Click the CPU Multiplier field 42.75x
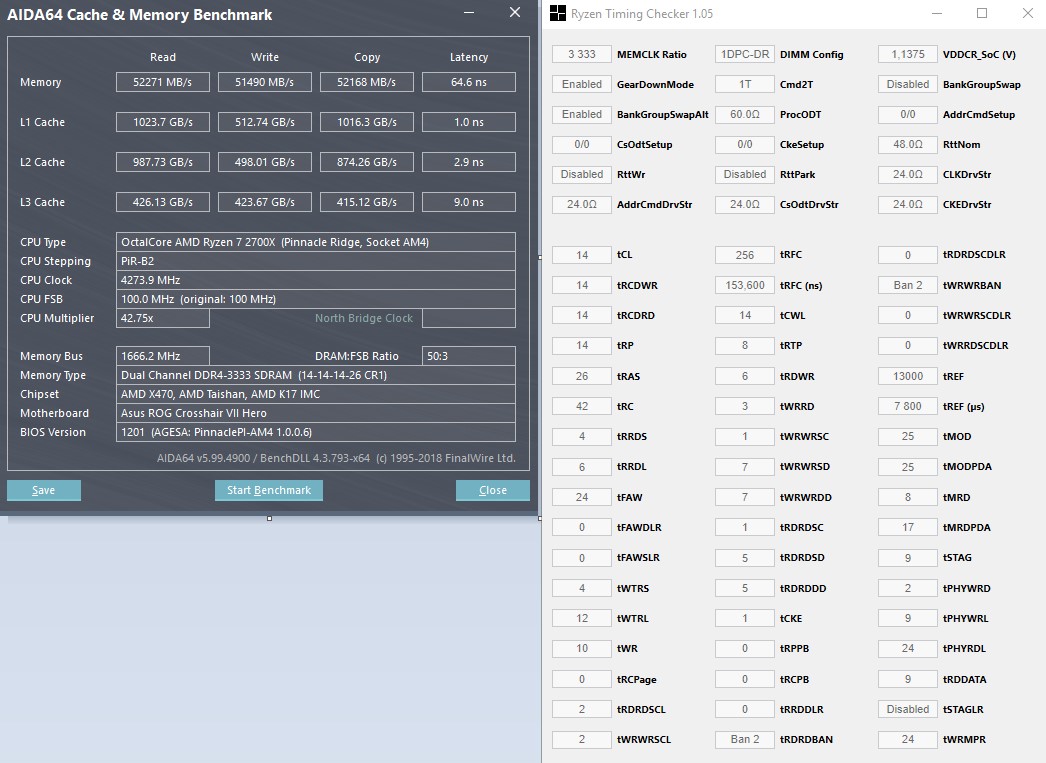The image size is (1046, 763). point(163,318)
